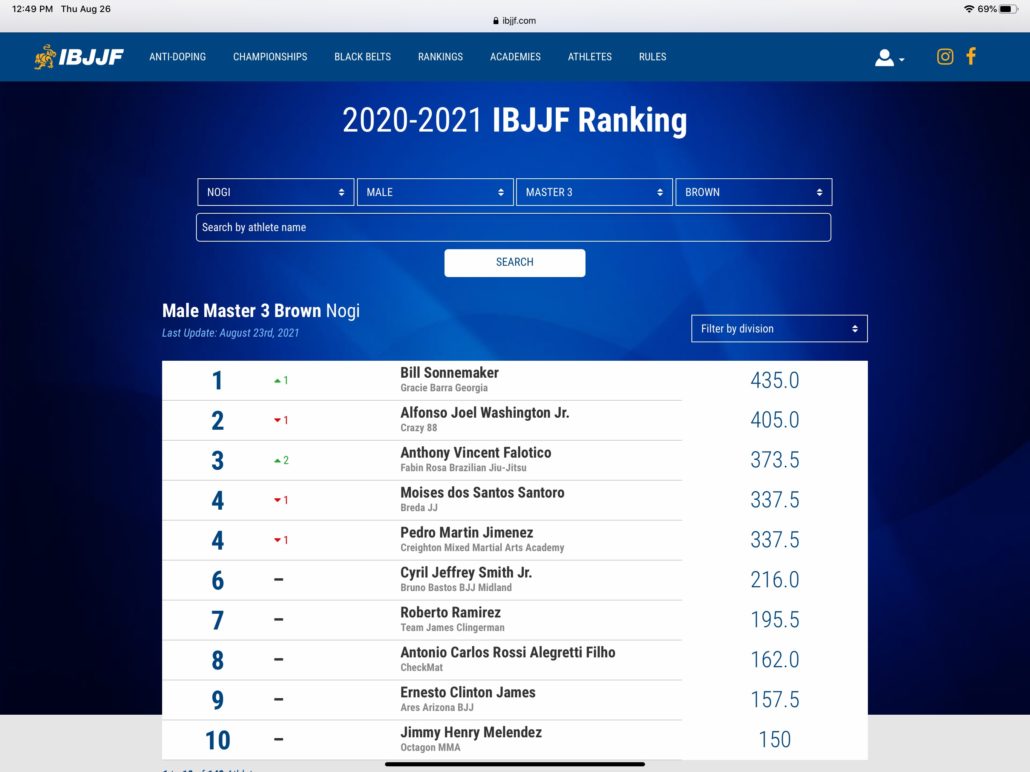The width and height of the screenshot is (1030, 772).
Task: Click the rank number 10
Action: click(x=217, y=740)
